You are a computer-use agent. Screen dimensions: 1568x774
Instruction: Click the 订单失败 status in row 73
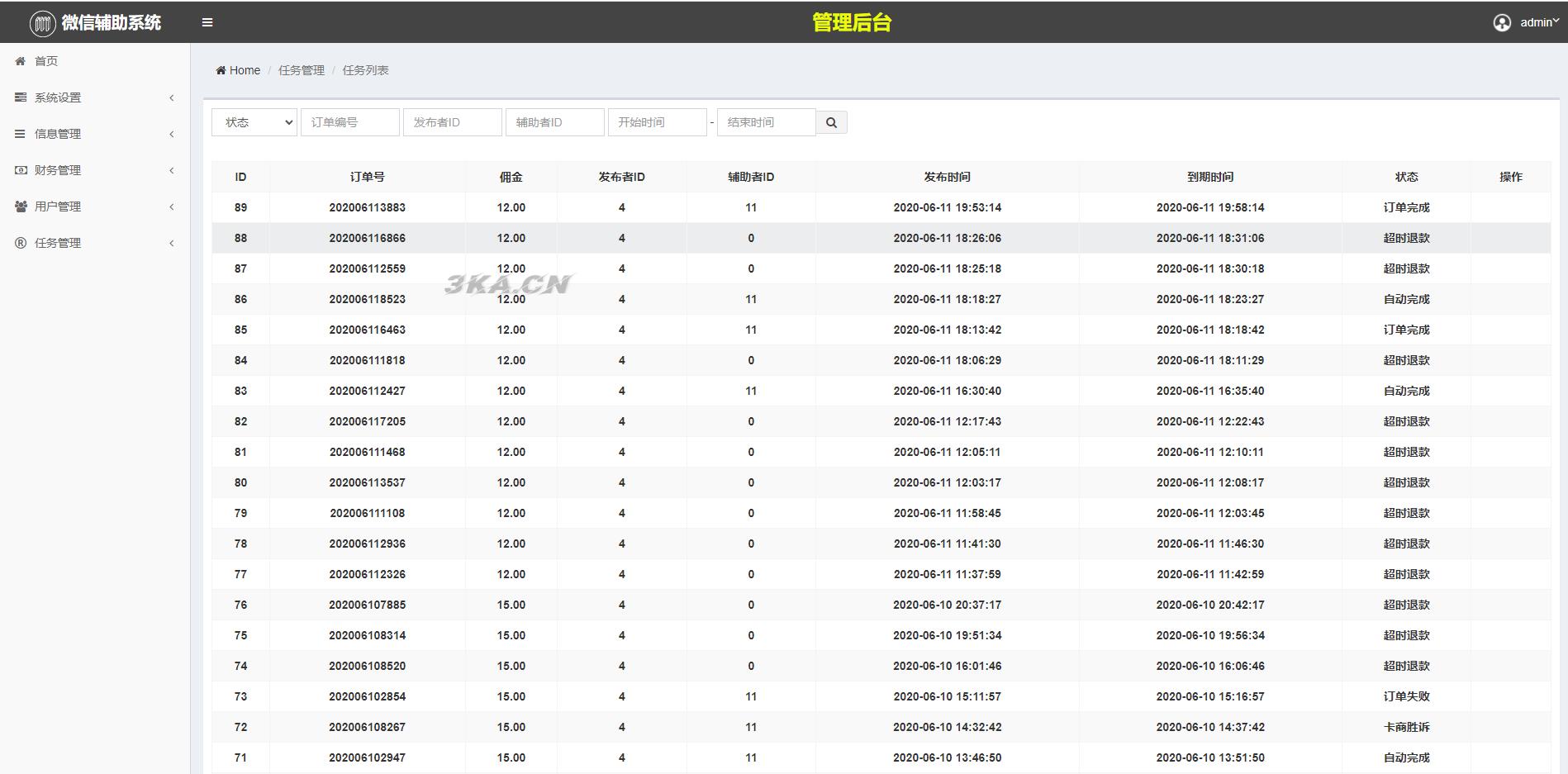(1407, 696)
